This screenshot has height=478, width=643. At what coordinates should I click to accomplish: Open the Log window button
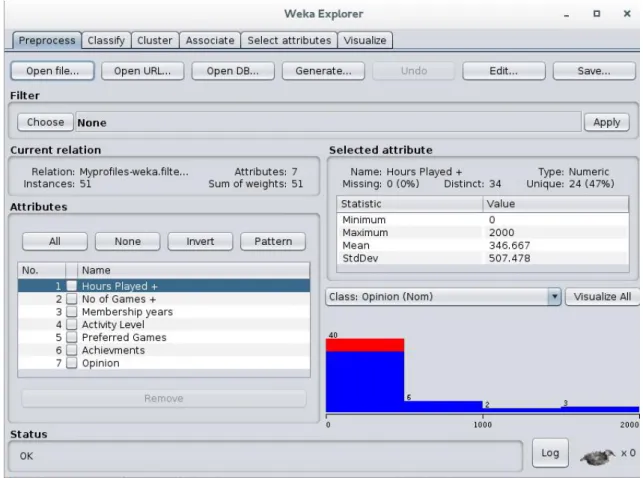[x=550, y=453]
